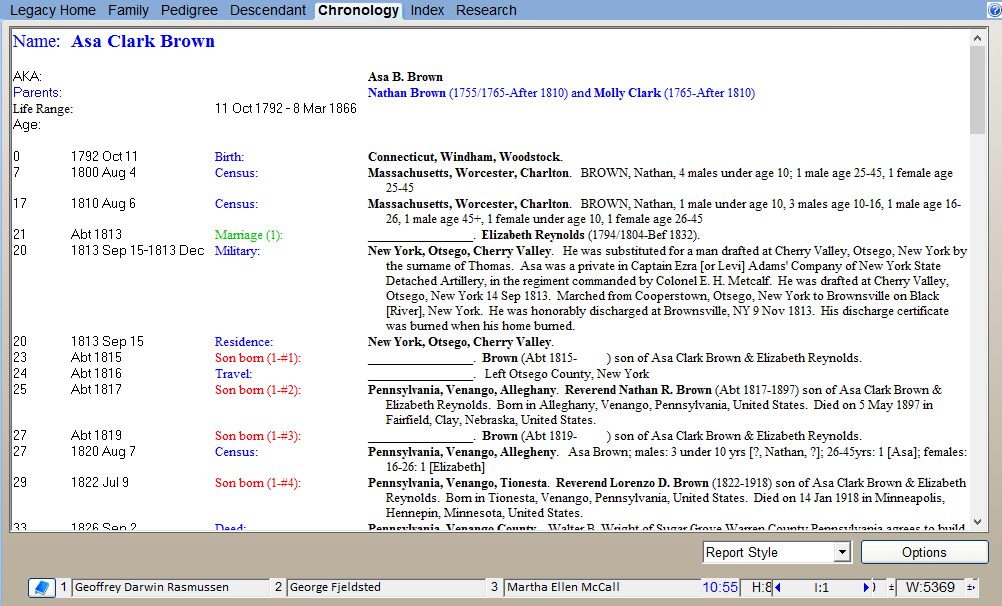Screen dimensions: 1002x606
Task: Click the Son born (1-#1): label
Action: click(258, 358)
